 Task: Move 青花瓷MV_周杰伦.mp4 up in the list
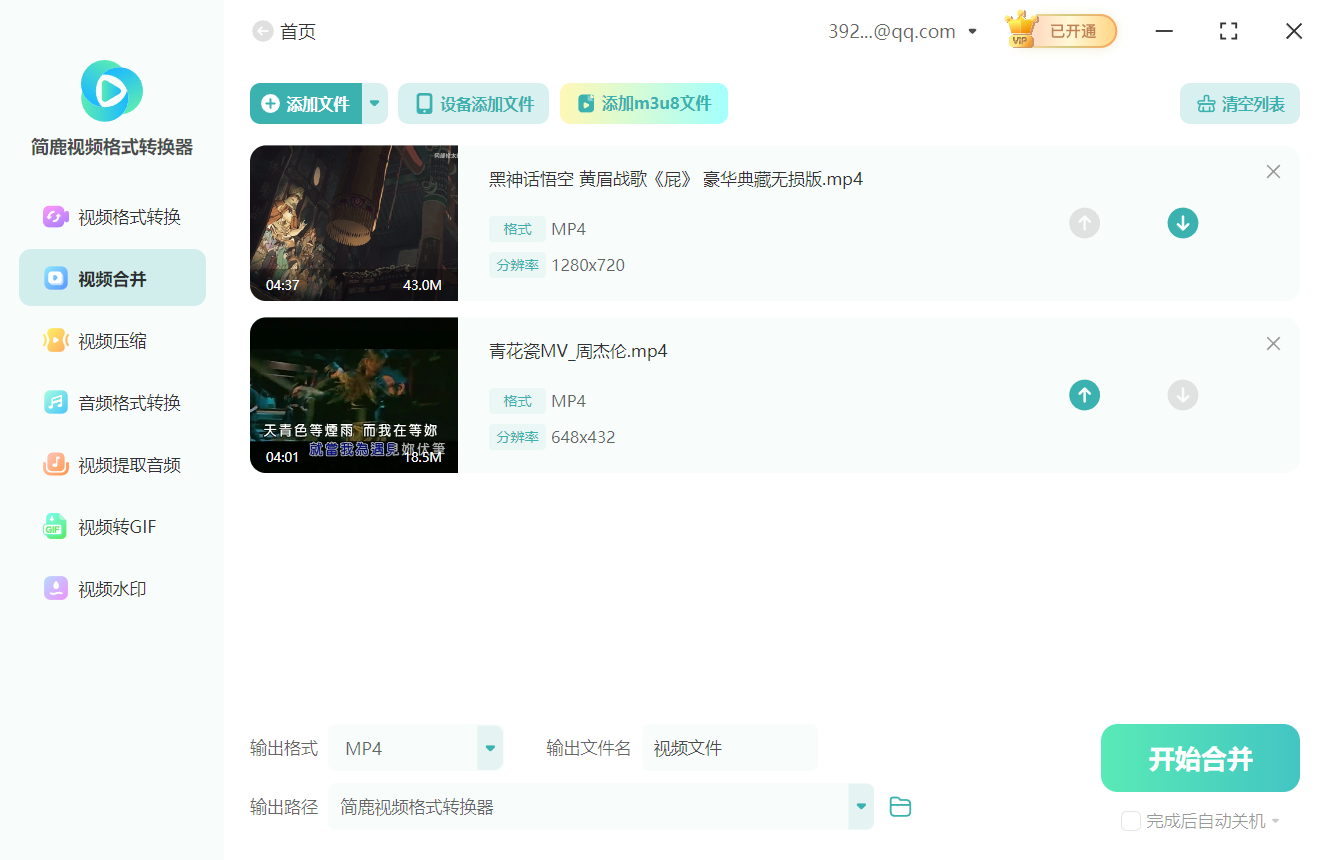(1084, 395)
